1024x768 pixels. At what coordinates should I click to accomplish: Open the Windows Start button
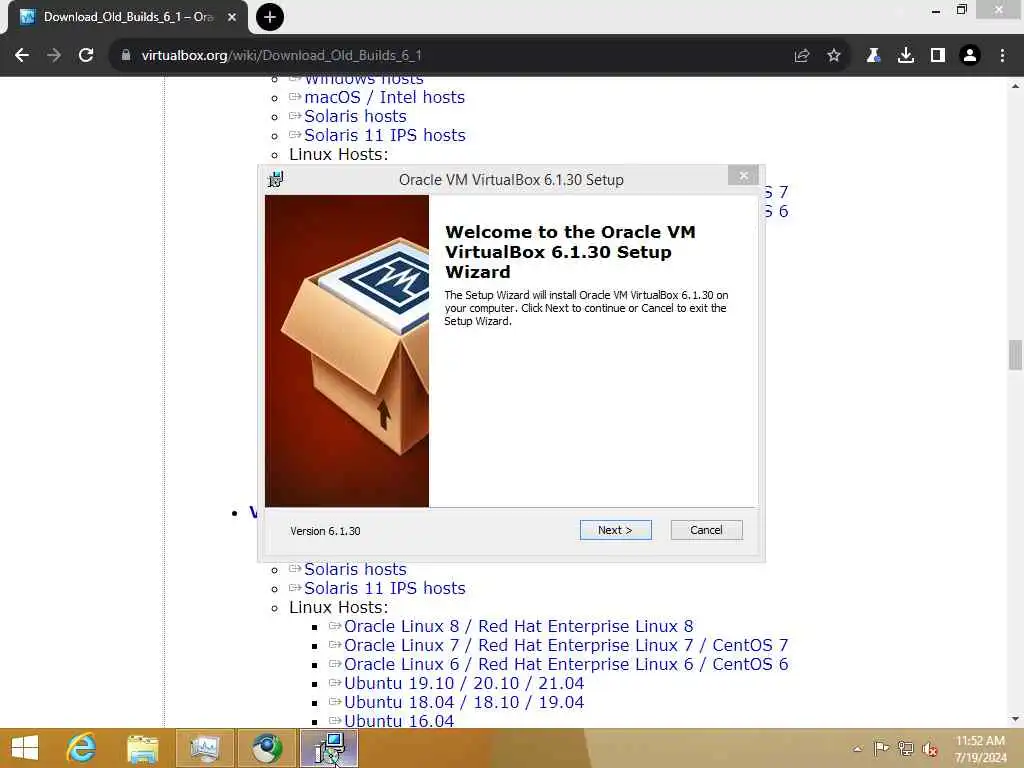pos(25,748)
